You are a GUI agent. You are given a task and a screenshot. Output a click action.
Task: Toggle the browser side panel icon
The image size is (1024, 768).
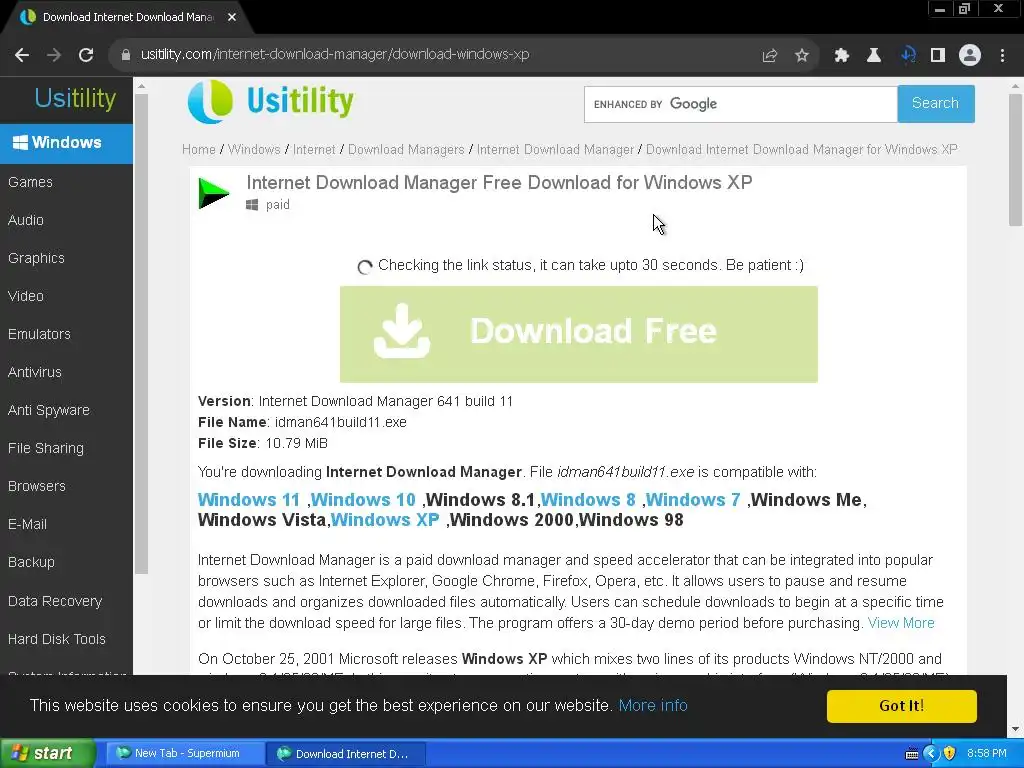tap(938, 56)
